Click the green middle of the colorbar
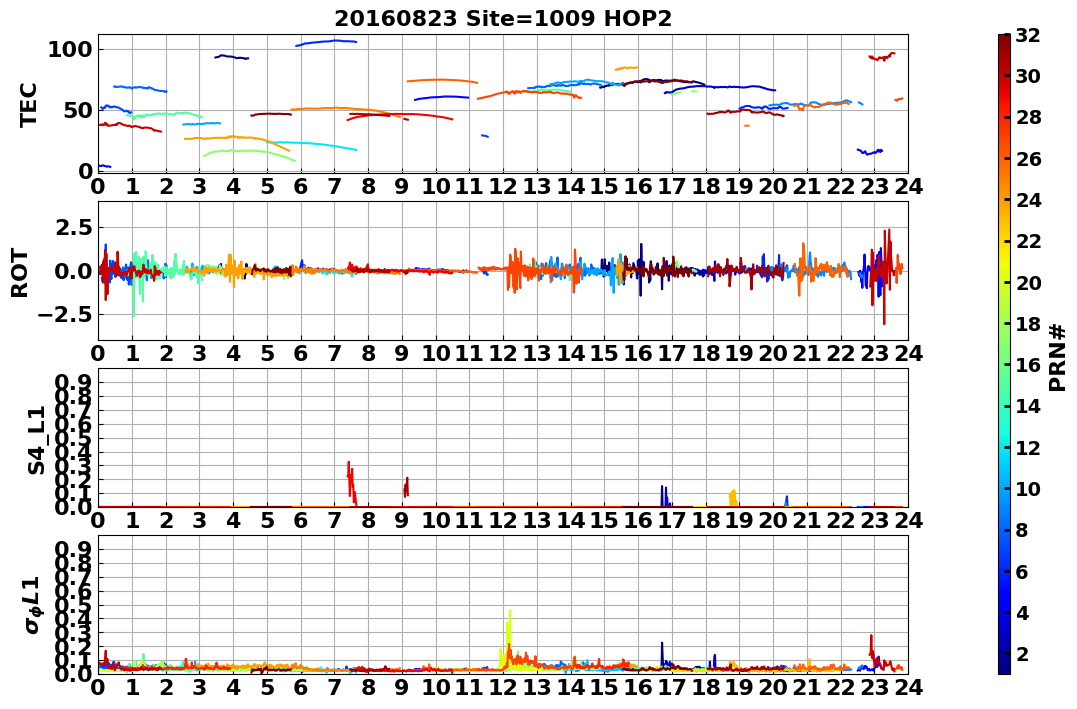 pos(1004,354)
